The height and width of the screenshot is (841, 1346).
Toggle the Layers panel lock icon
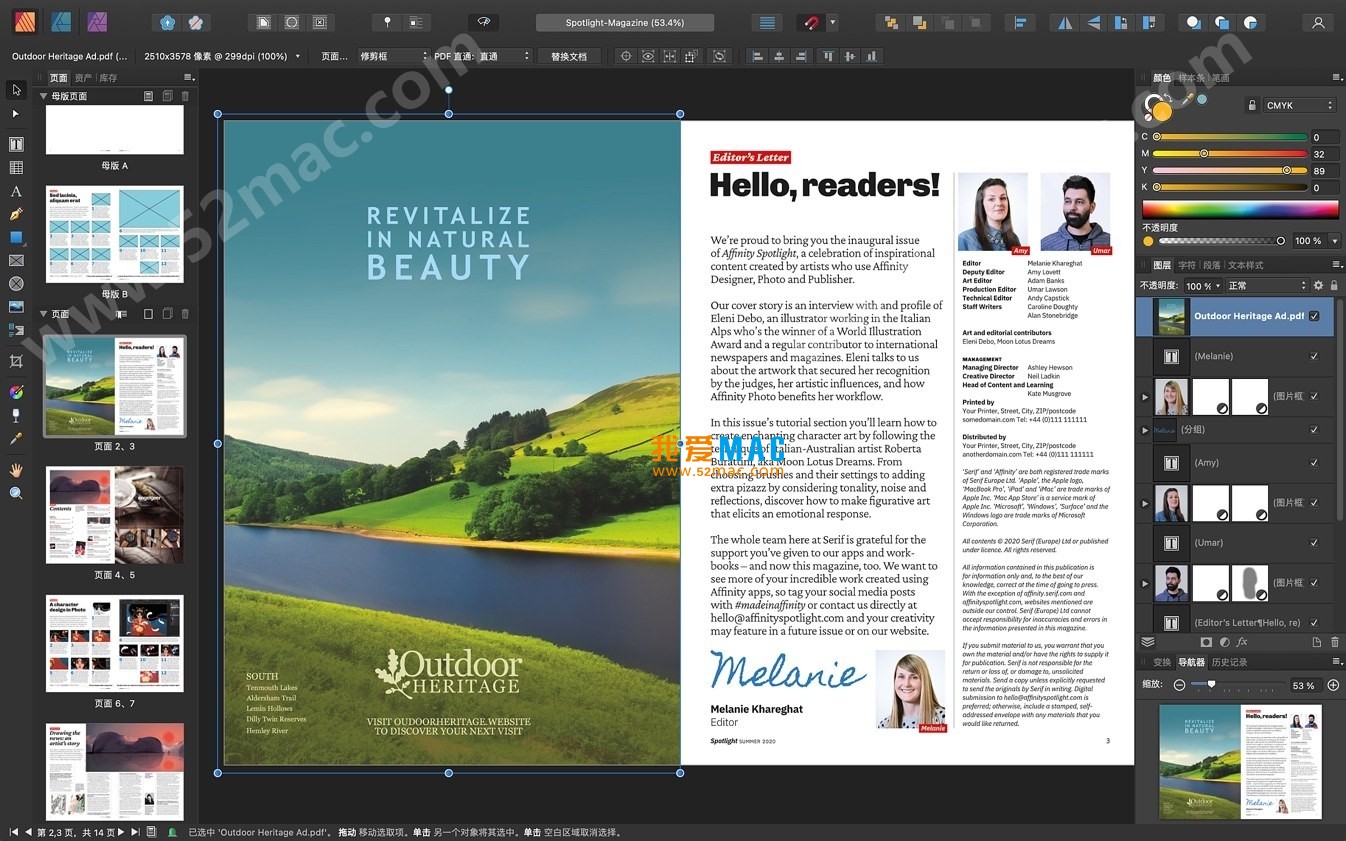point(1333,286)
